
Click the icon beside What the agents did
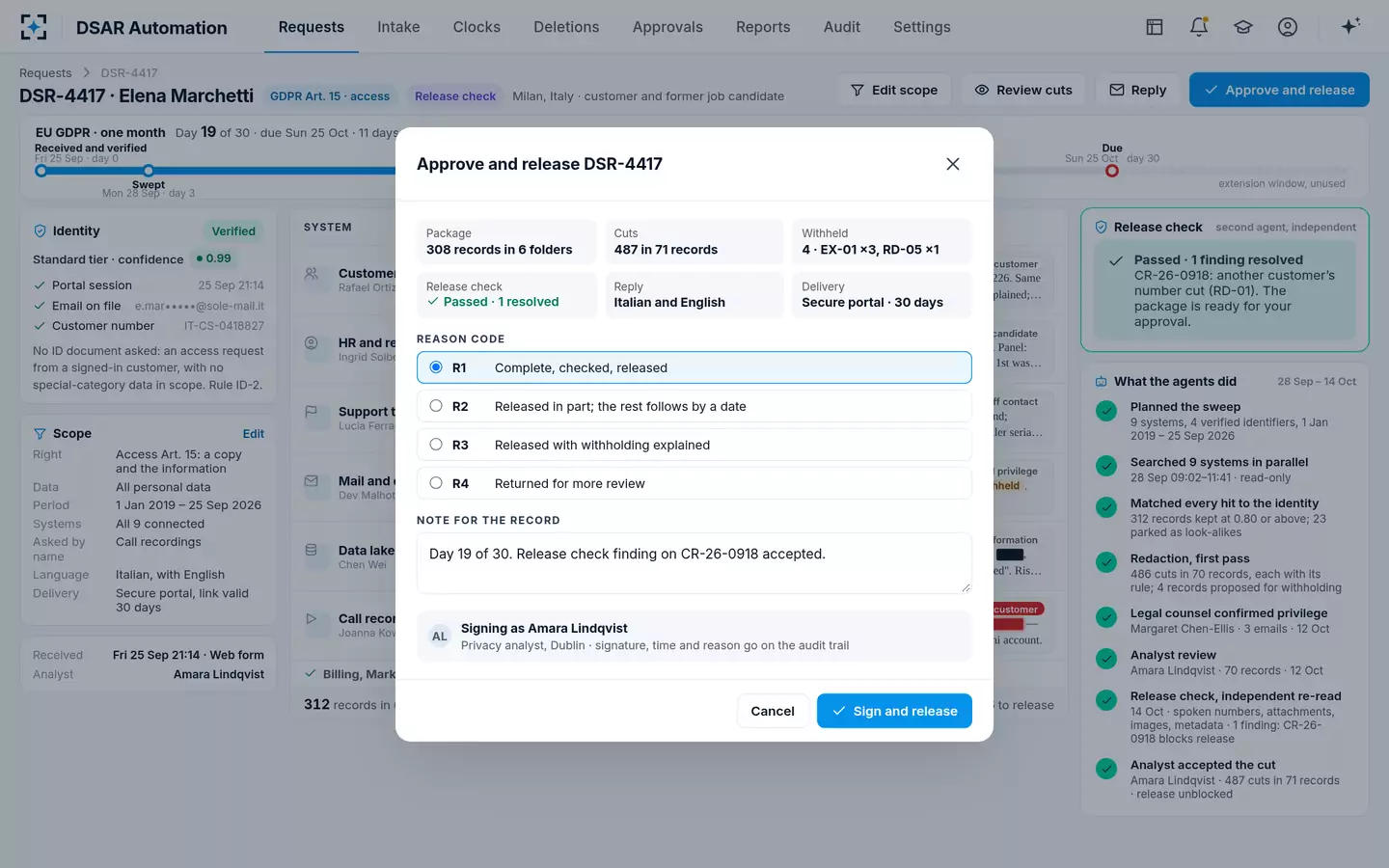tap(1102, 382)
